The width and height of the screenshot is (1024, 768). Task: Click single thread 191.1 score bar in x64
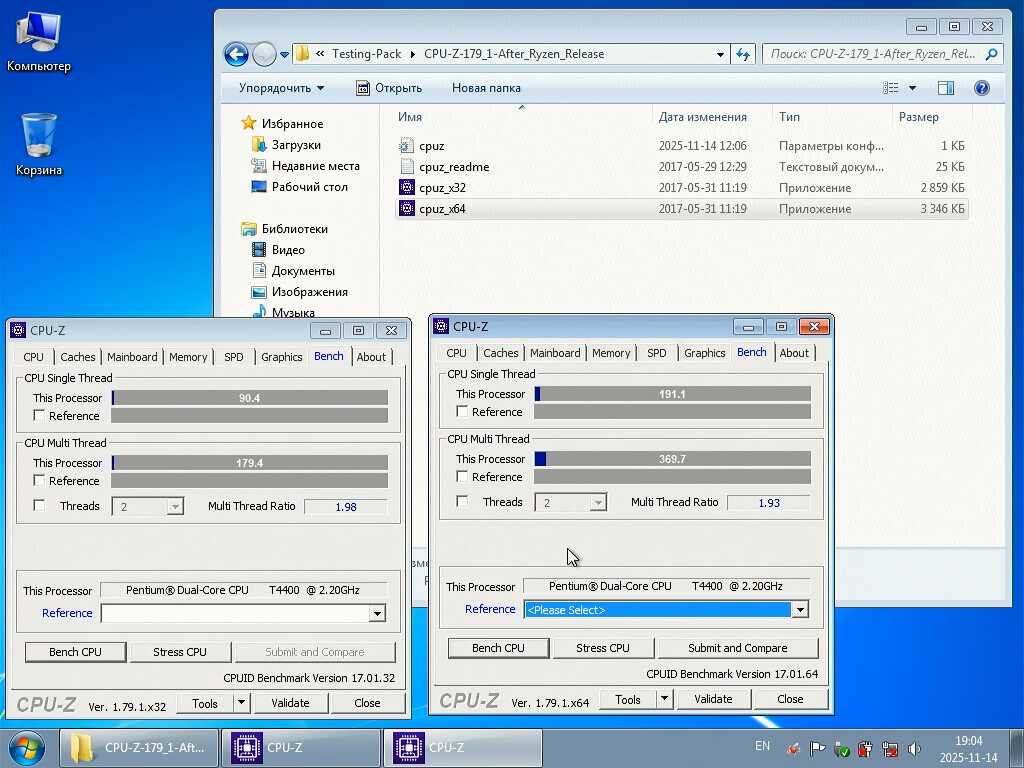[673, 394]
